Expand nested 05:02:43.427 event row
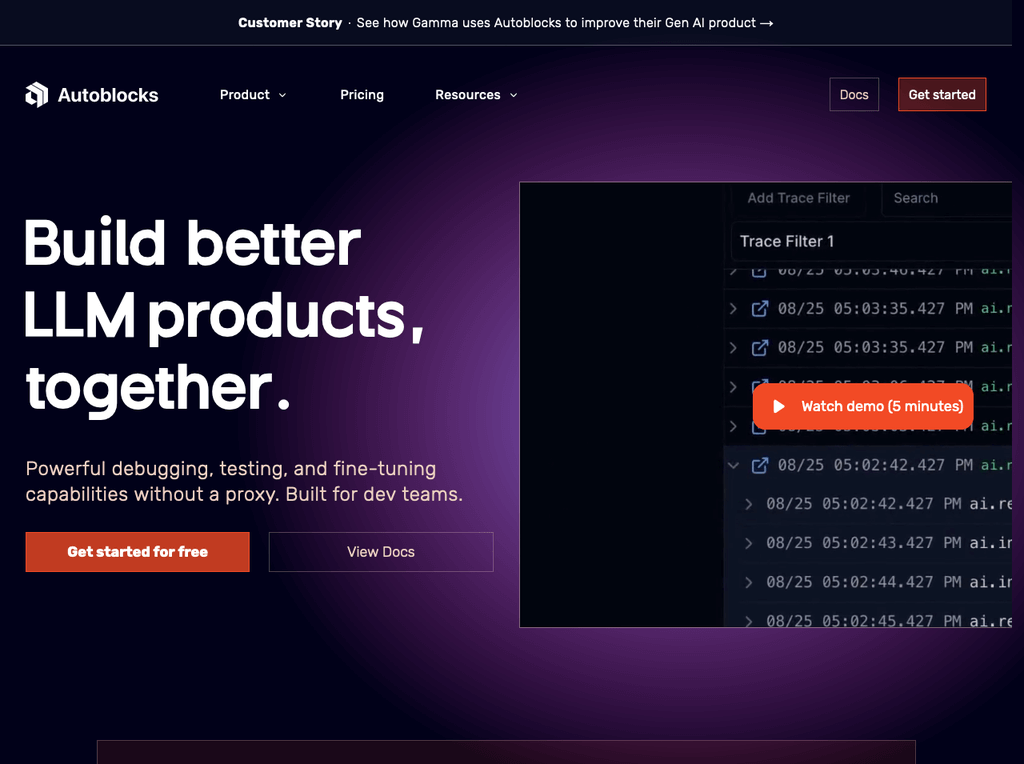This screenshot has width=1024, height=764. (748, 543)
